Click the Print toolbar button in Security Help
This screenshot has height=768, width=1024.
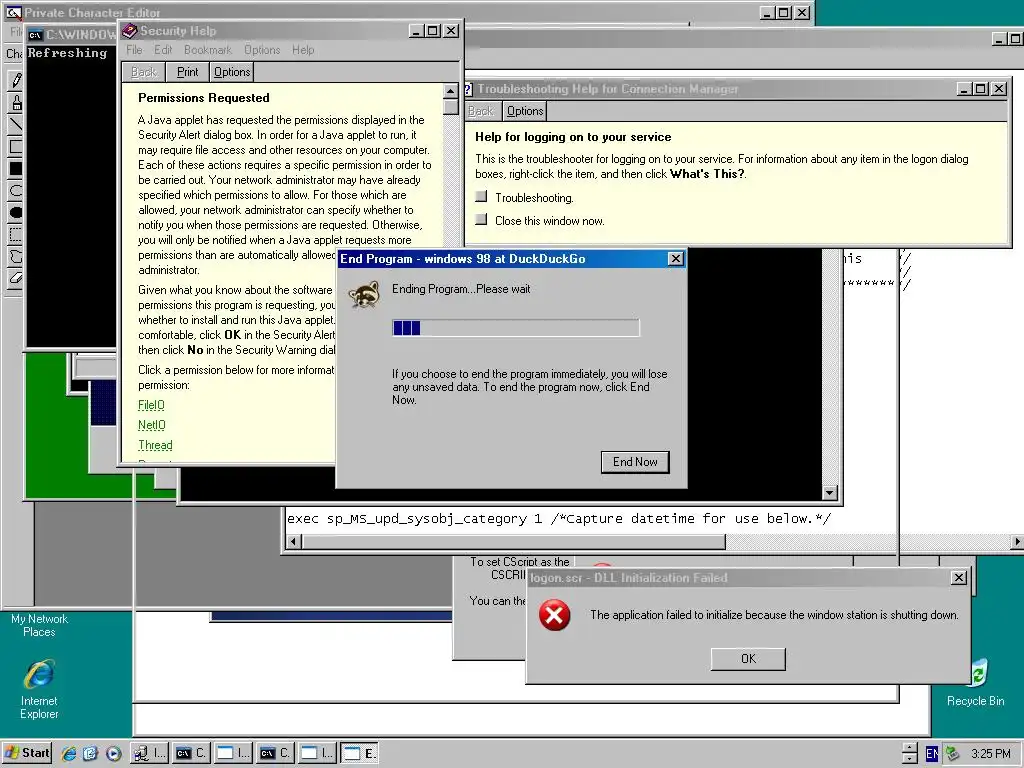[187, 72]
